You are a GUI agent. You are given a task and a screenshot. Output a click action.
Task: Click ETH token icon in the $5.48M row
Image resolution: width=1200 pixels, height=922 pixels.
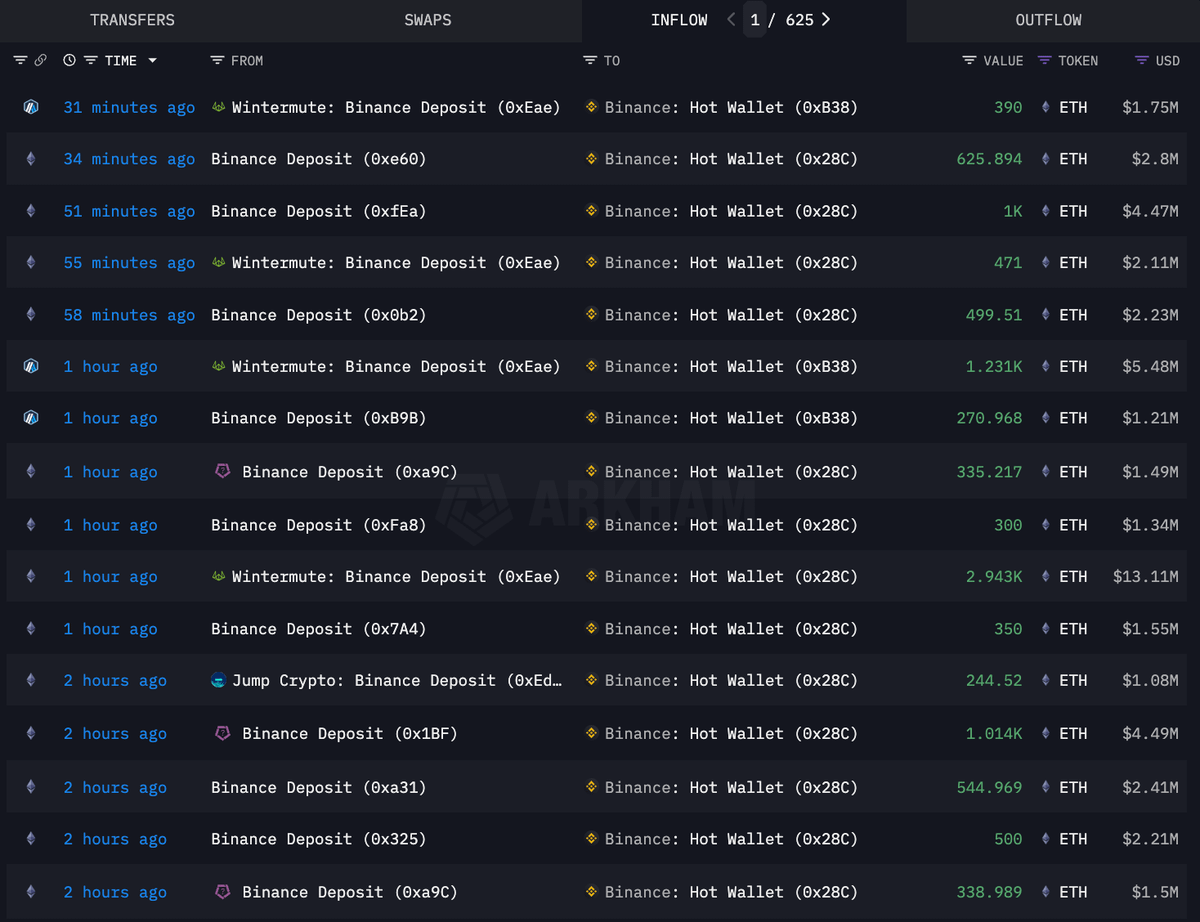pos(1047,367)
